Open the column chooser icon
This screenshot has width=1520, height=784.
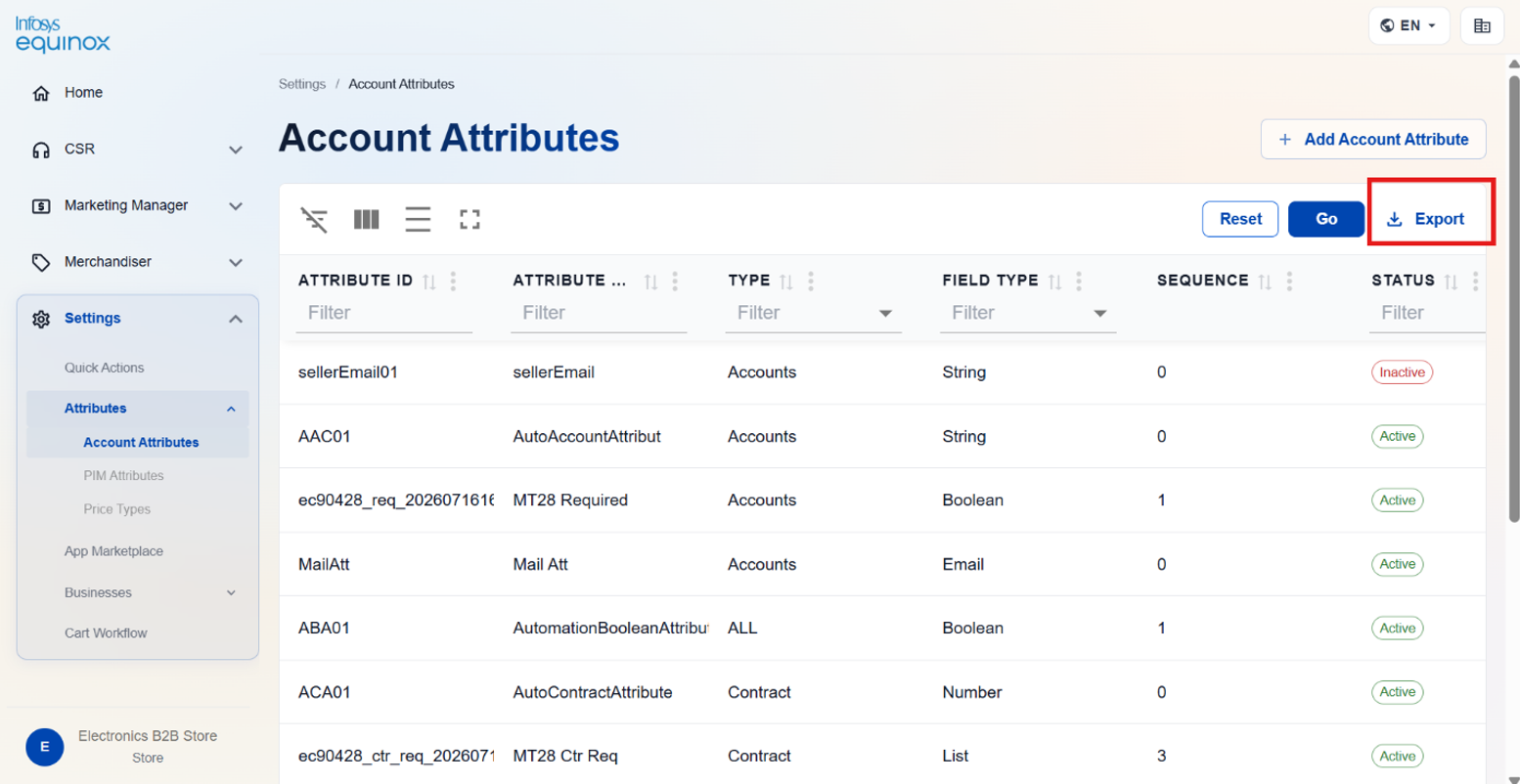click(366, 219)
